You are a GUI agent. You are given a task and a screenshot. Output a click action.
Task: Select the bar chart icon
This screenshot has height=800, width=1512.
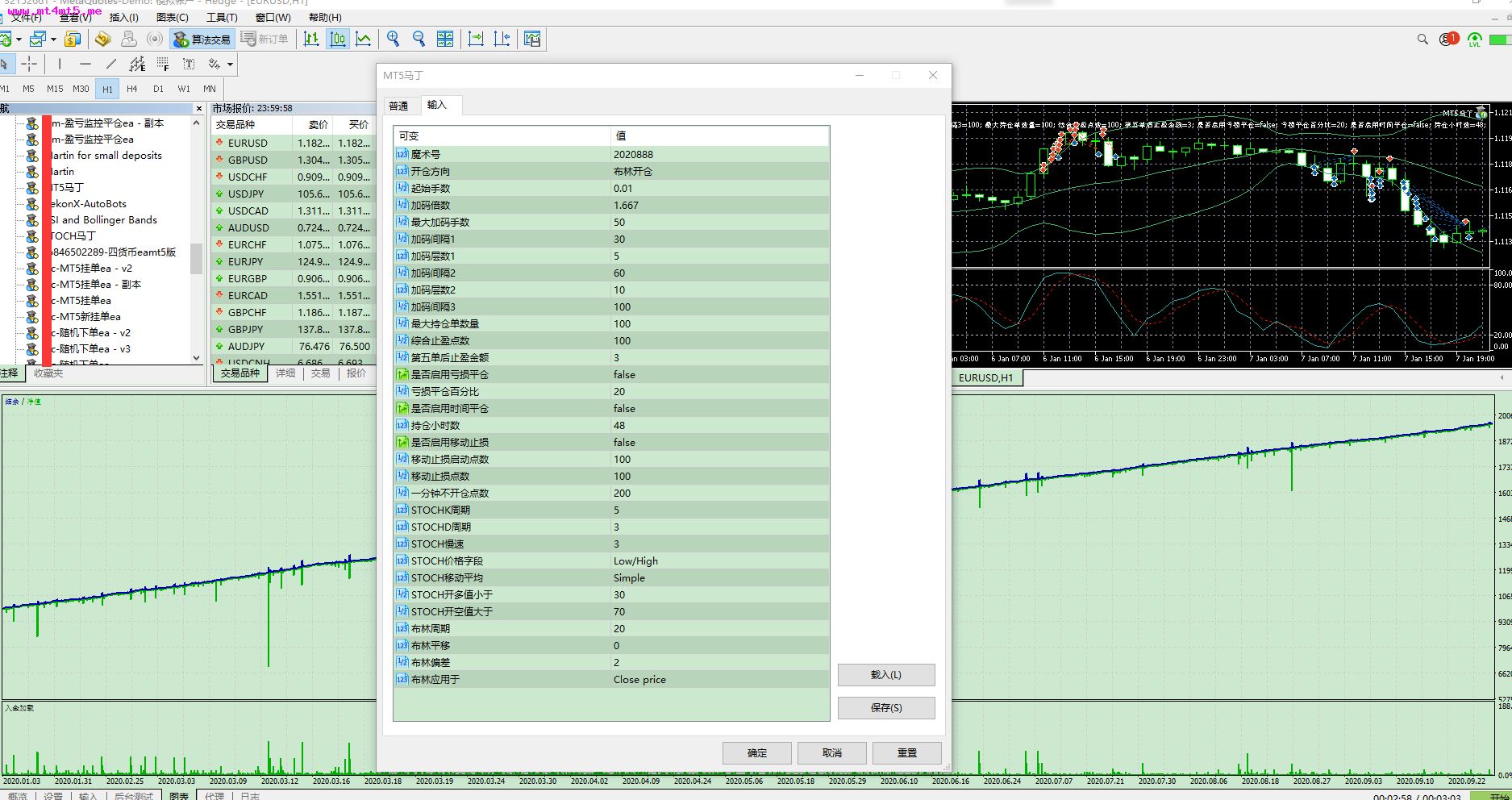click(311, 39)
